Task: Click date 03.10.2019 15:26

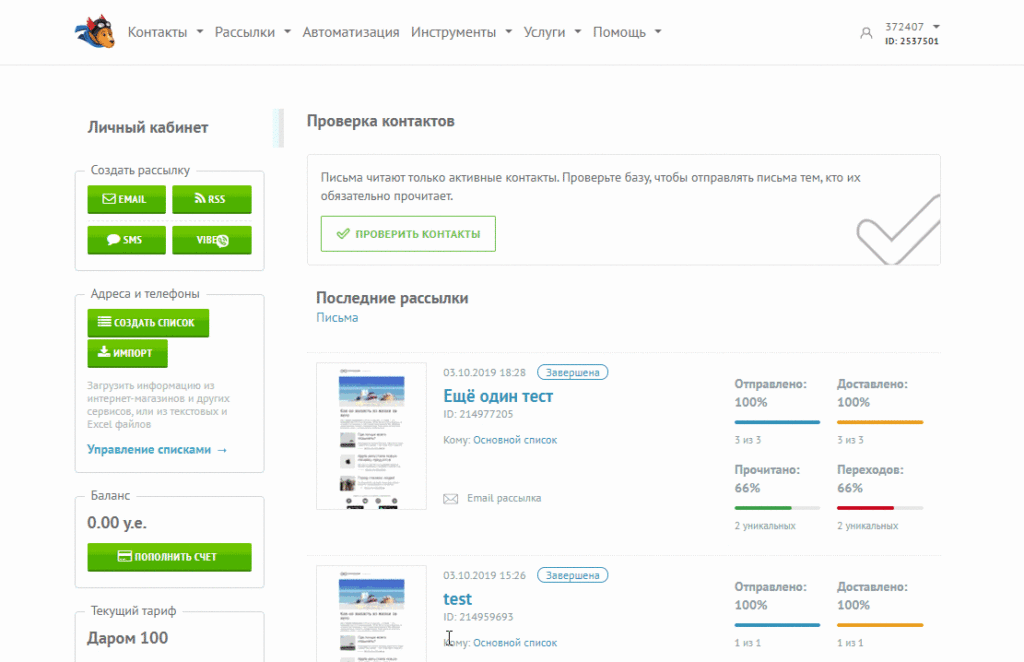Action: tap(484, 575)
